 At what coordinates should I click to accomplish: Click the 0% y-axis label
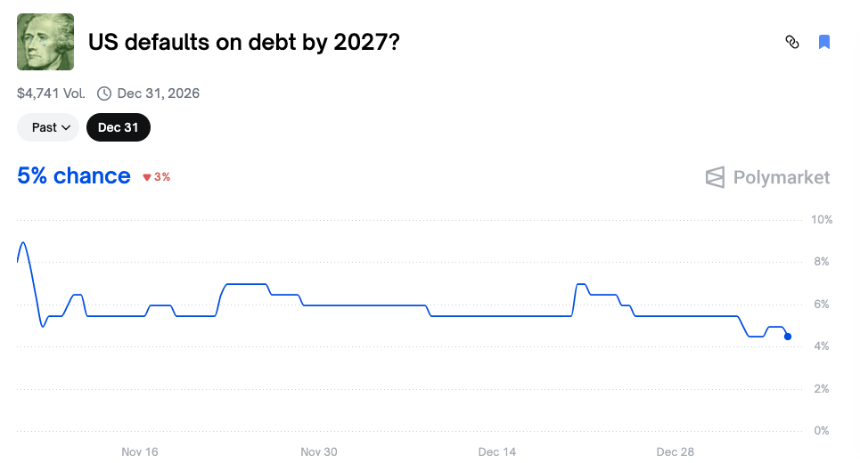point(823,431)
